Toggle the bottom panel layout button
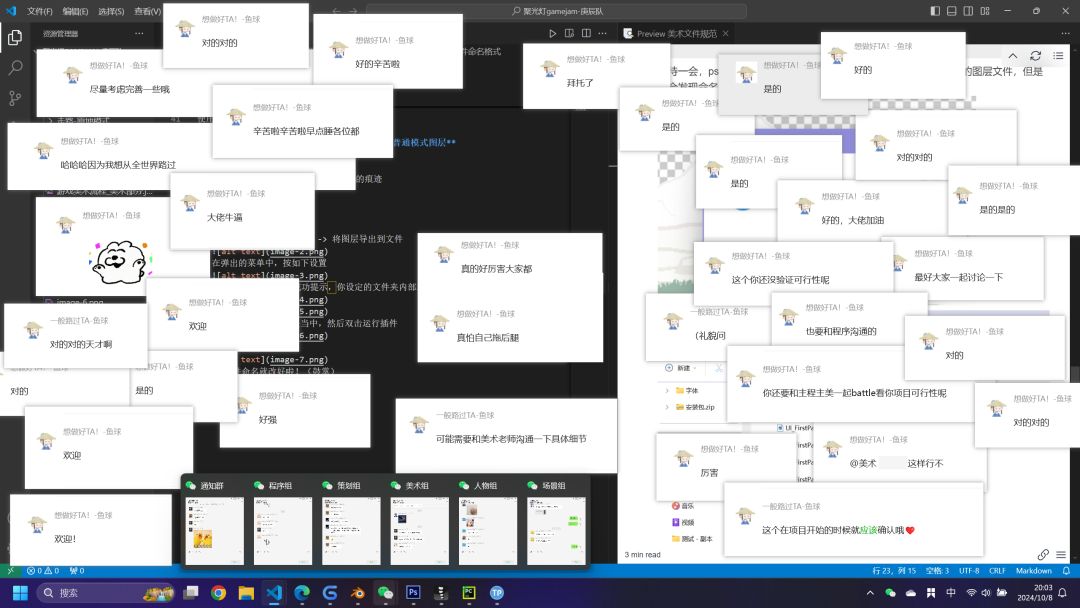The height and width of the screenshot is (608, 1080). [x=951, y=11]
